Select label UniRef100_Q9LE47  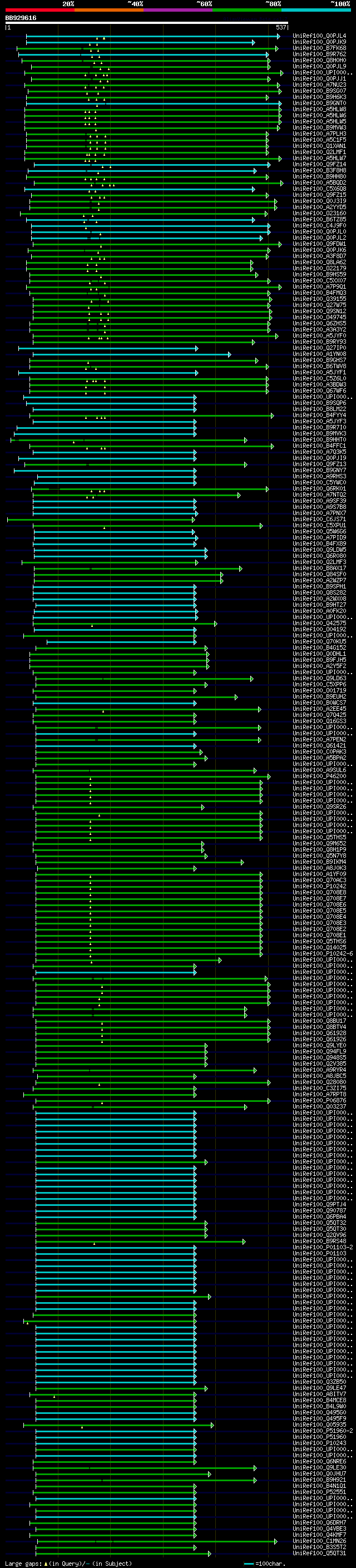[x=319, y=1388]
